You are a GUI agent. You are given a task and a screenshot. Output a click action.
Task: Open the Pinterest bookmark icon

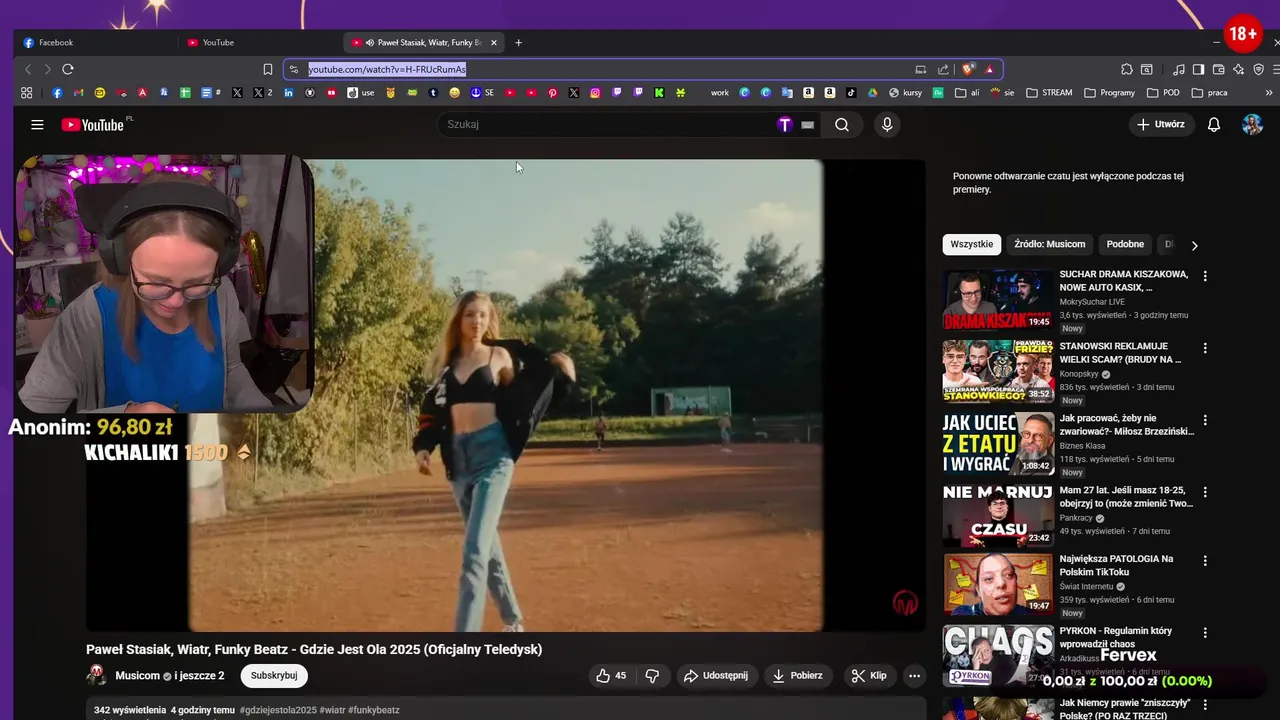[552, 93]
